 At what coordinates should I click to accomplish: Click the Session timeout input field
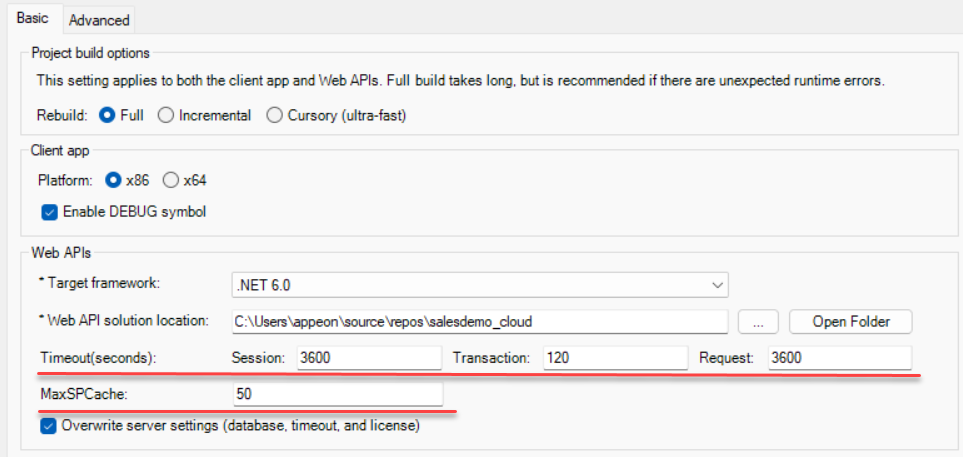[x=368, y=358]
